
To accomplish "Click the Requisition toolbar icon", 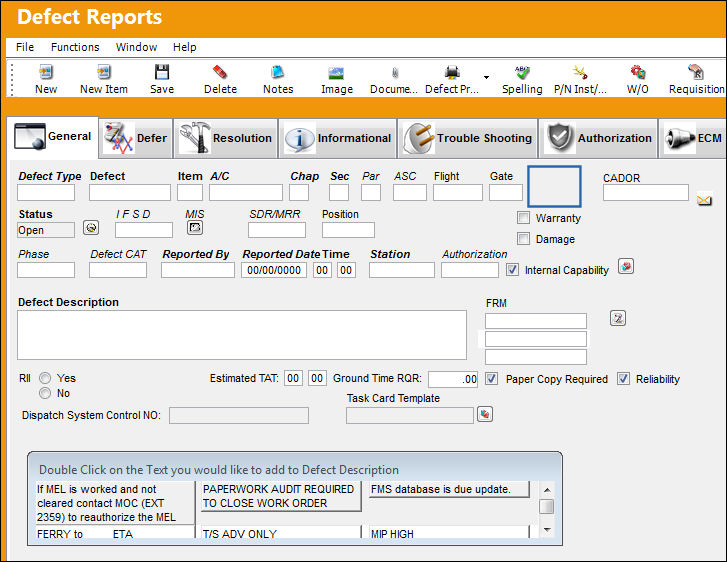I will coord(695,72).
